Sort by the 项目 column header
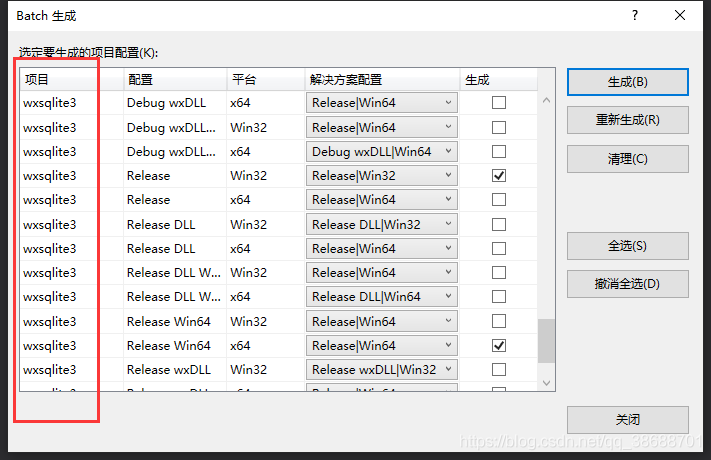The height and width of the screenshot is (460, 711). [x=72, y=80]
